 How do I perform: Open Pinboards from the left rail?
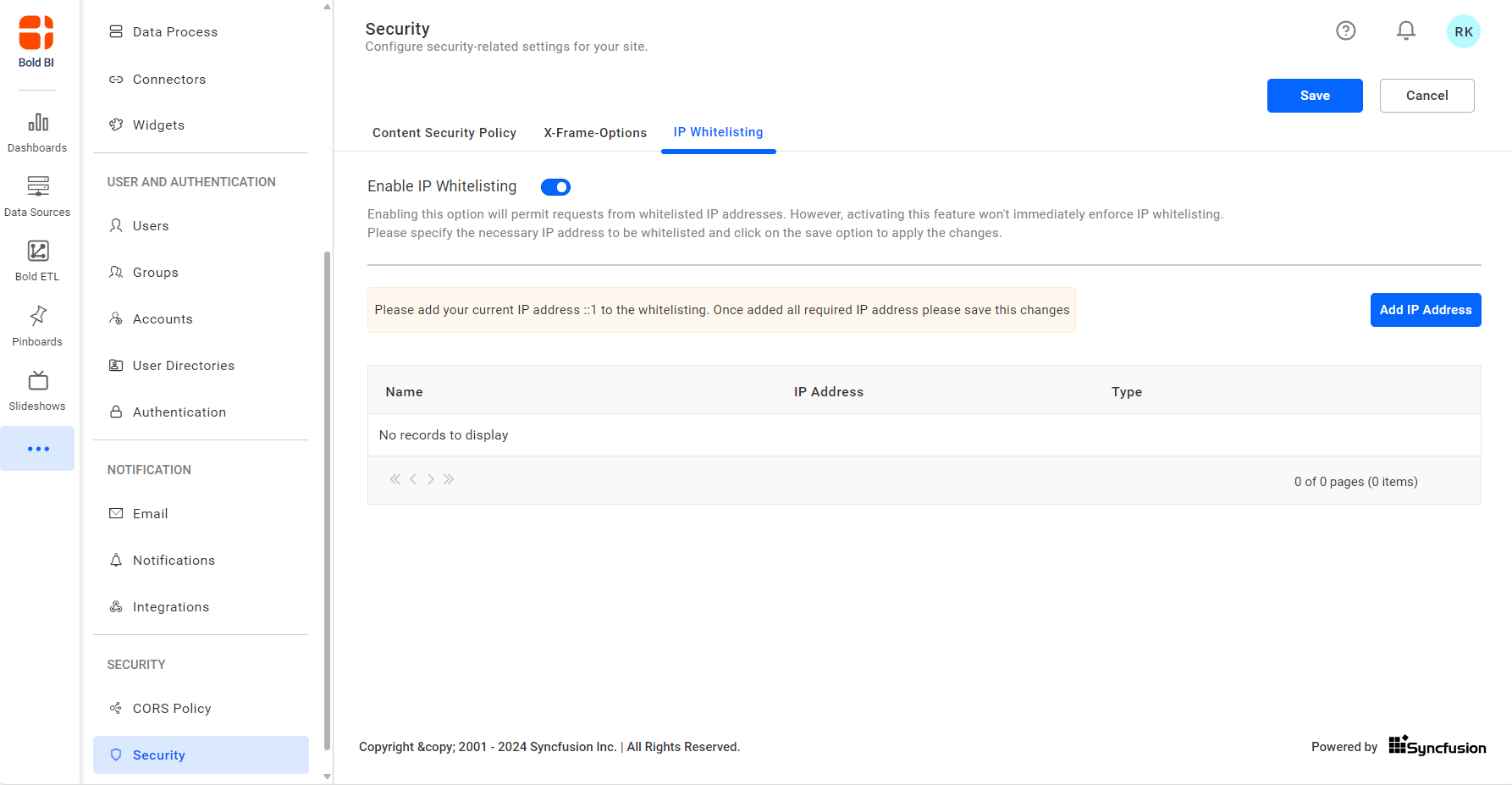click(x=37, y=324)
